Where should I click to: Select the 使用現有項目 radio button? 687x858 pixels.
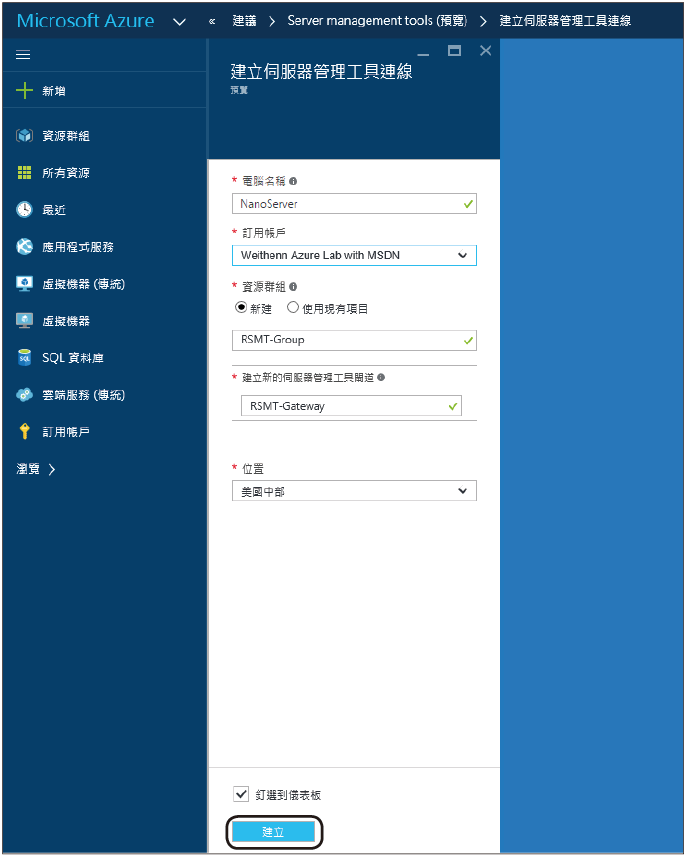tap(293, 308)
